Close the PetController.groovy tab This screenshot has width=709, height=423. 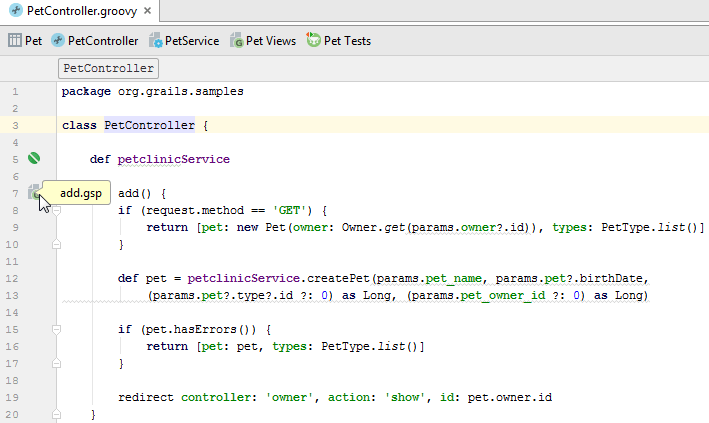point(147,13)
